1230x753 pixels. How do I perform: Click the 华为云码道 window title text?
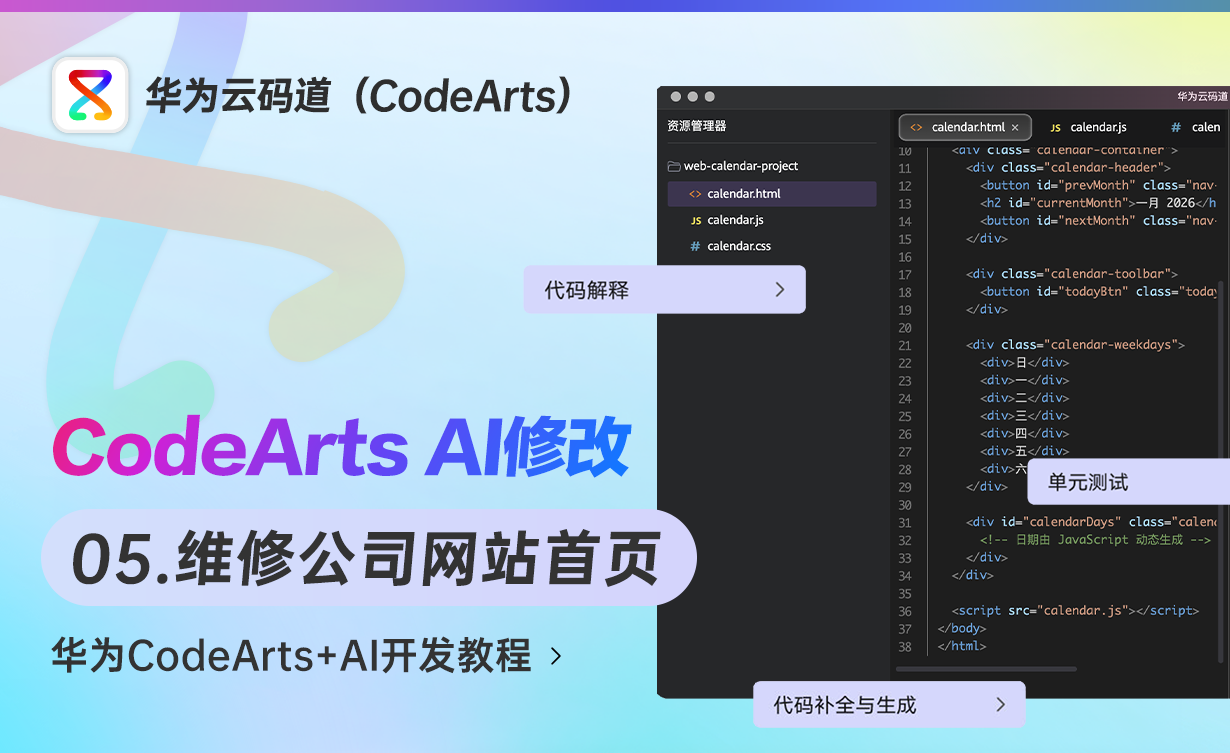tap(1203, 97)
